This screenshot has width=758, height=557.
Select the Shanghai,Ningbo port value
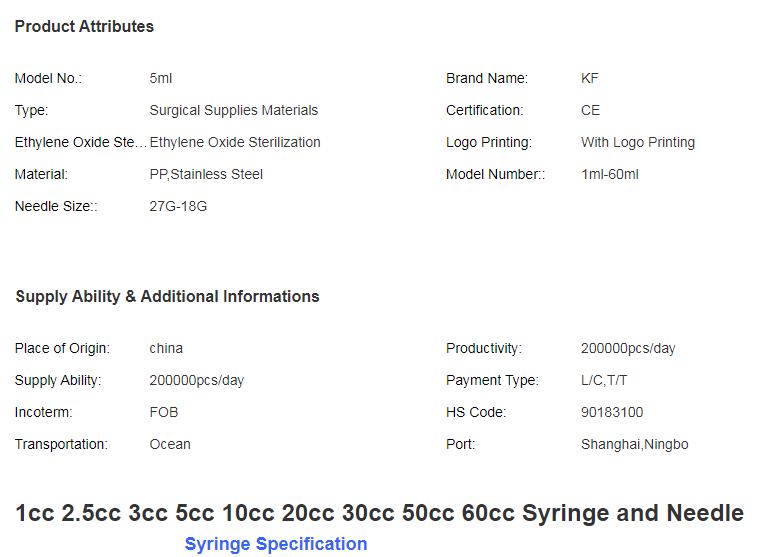click(x=634, y=444)
